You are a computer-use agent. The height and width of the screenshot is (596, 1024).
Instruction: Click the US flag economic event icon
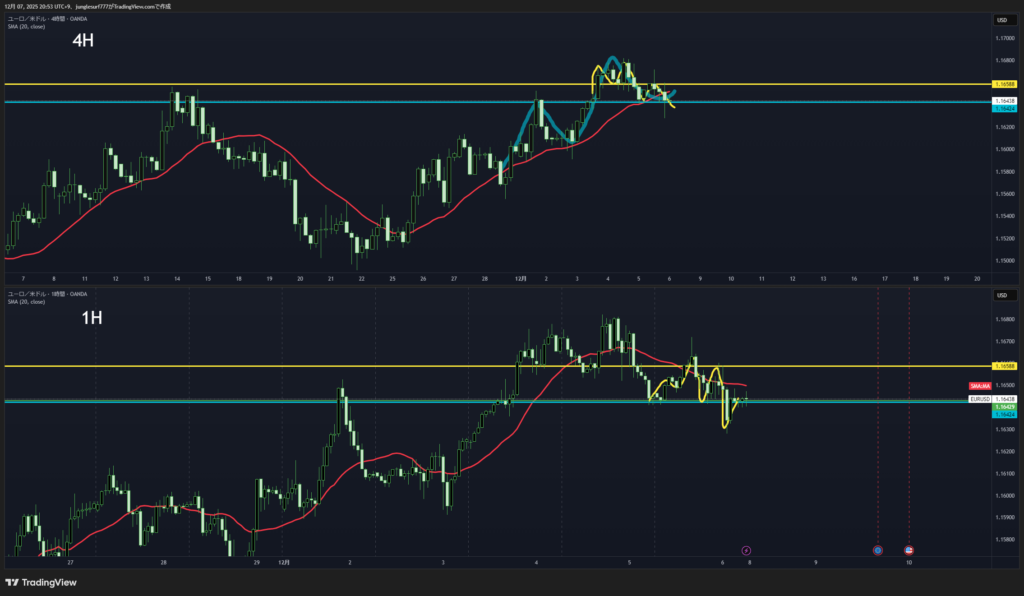pyautogui.click(x=909, y=550)
